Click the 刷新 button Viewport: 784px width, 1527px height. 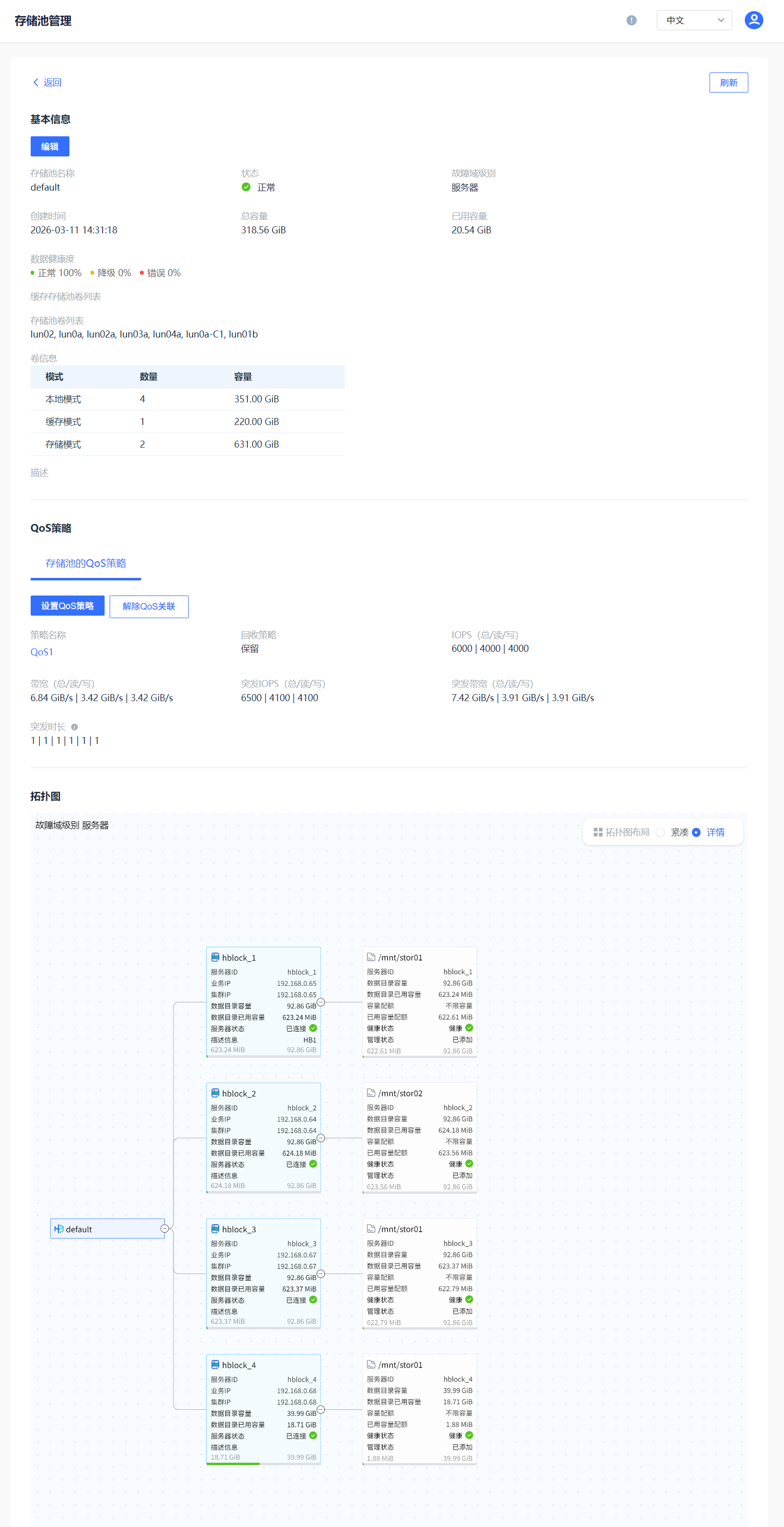tap(728, 82)
